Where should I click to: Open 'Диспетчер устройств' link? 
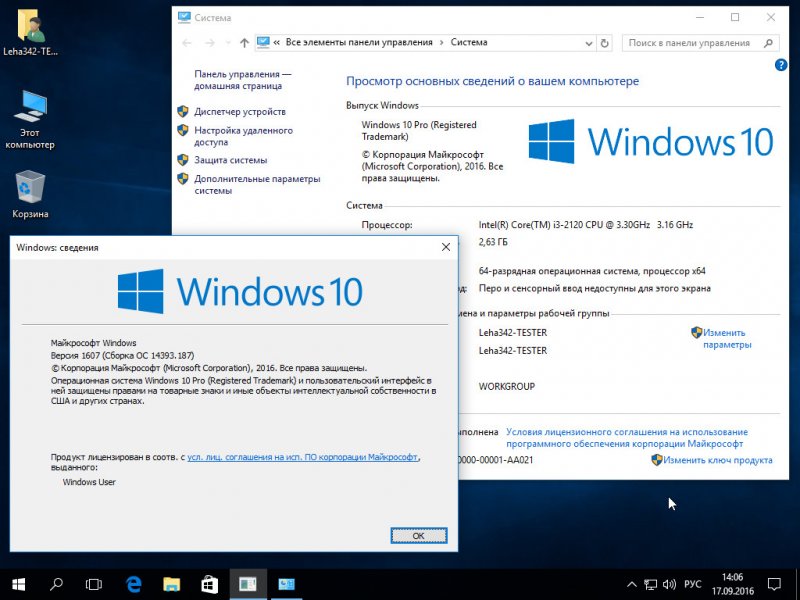tap(240, 112)
